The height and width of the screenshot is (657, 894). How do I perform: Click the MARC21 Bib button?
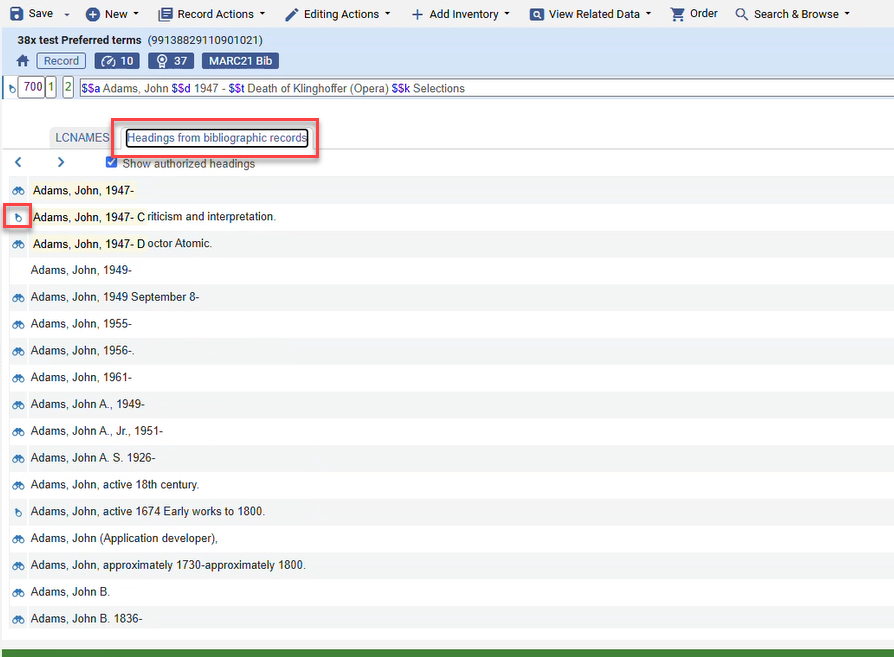[x=240, y=60]
